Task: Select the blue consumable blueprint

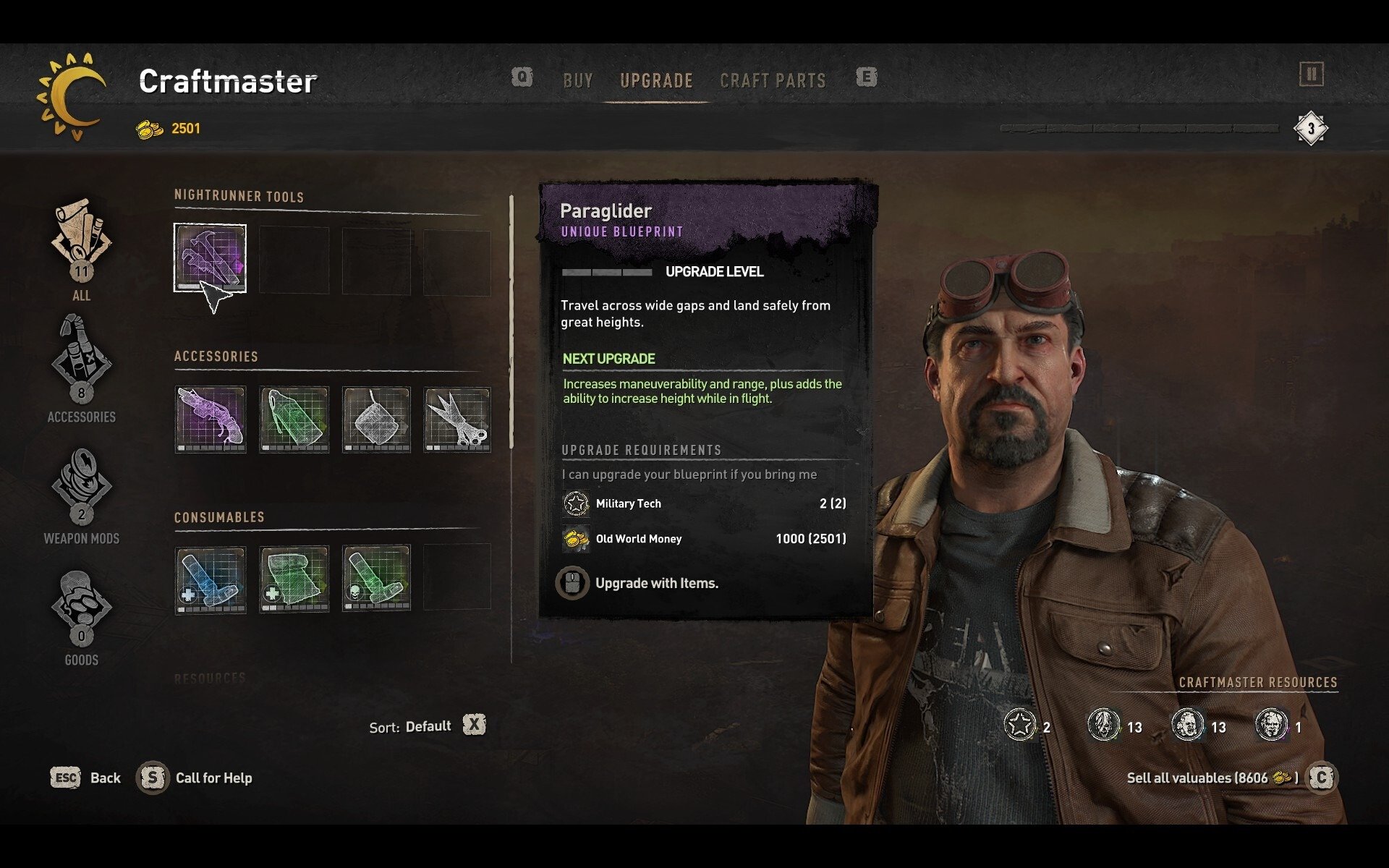Action: [211, 579]
